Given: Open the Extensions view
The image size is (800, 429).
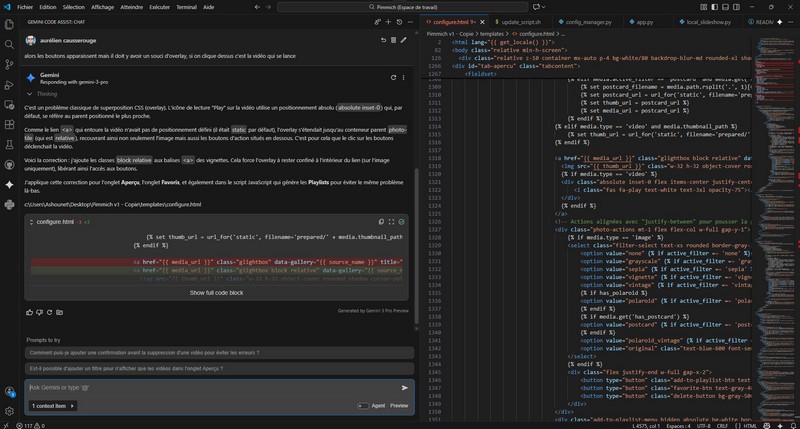Looking at the screenshot, I should tap(9, 124).
